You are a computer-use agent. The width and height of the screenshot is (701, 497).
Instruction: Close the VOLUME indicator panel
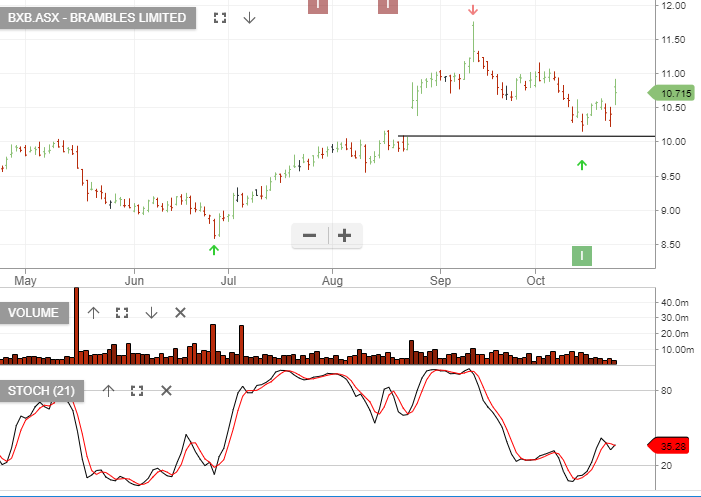click(x=180, y=312)
